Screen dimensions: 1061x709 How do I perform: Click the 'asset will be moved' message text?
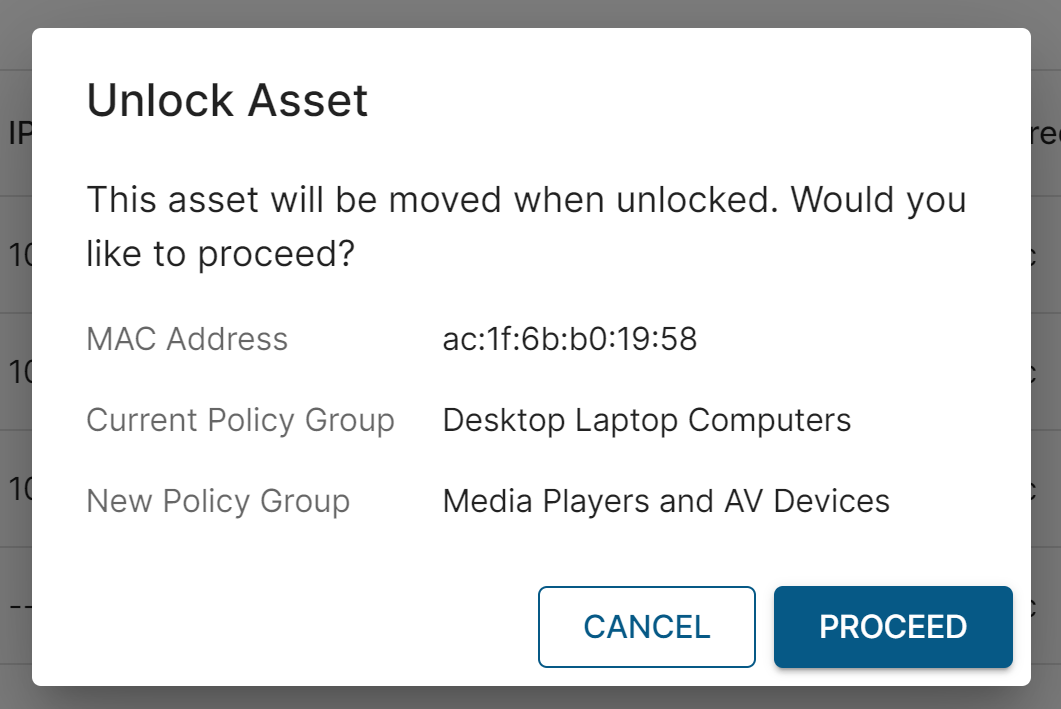pos(526,227)
